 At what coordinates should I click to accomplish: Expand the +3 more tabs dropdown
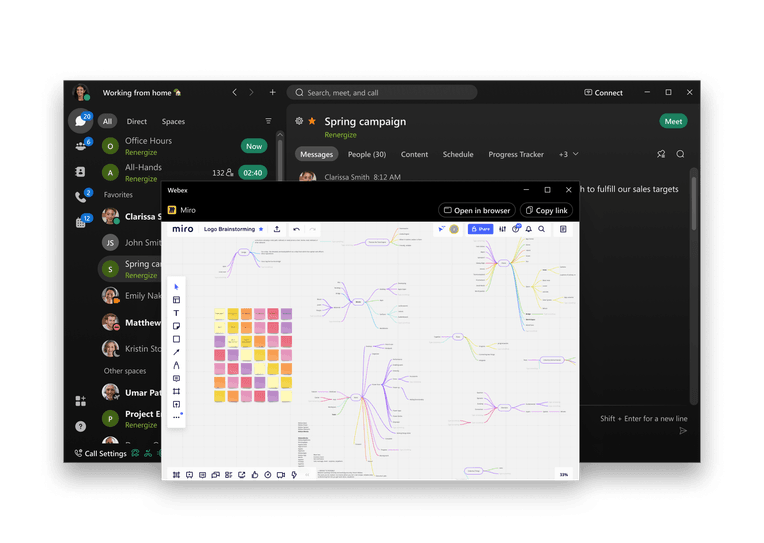568,154
